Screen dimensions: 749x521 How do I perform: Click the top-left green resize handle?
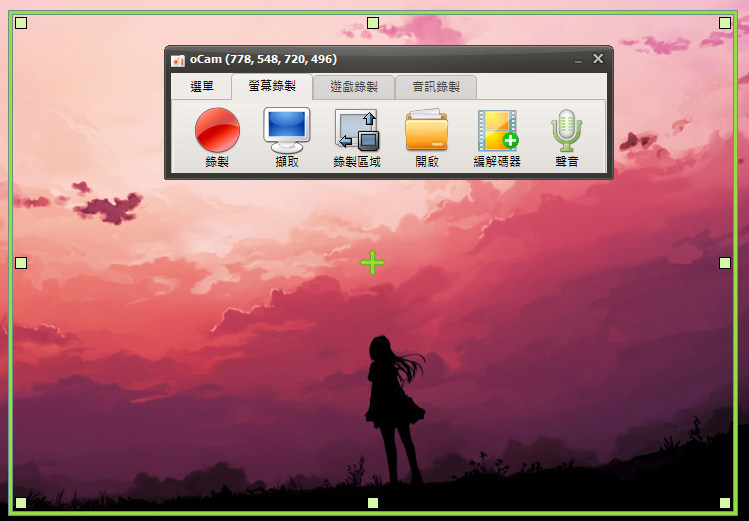click(x=21, y=23)
